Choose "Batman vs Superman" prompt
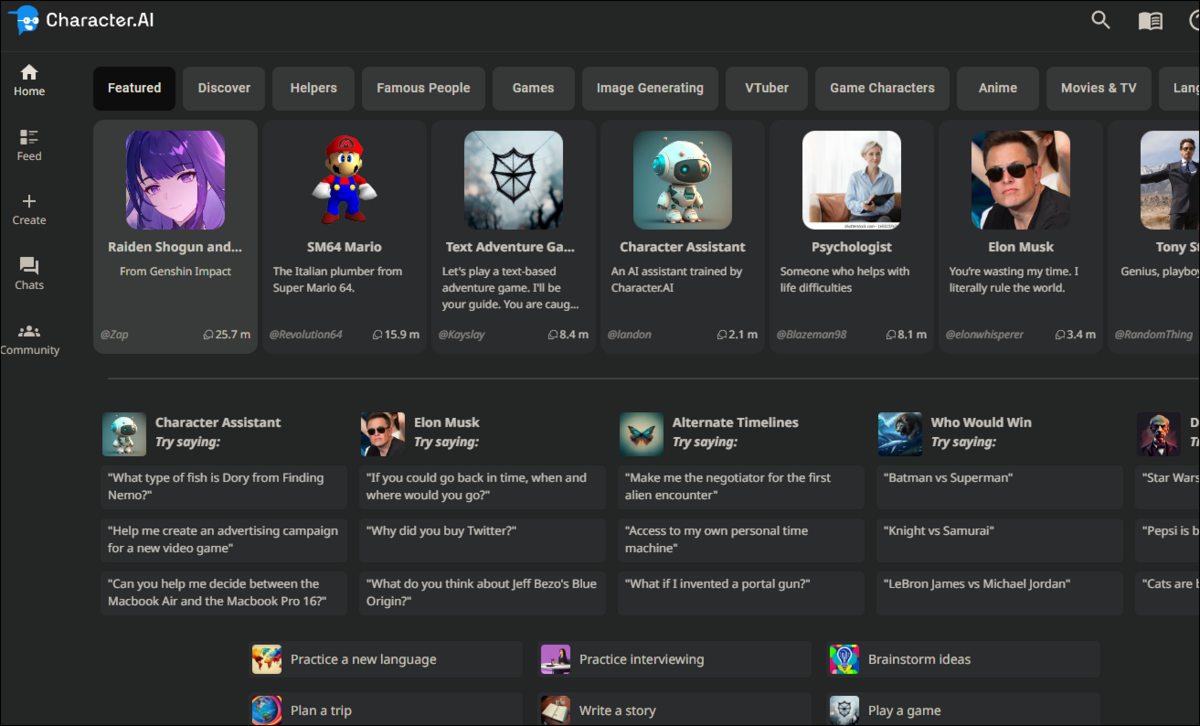Viewport: 1200px width, 726px height. tap(1000, 487)
